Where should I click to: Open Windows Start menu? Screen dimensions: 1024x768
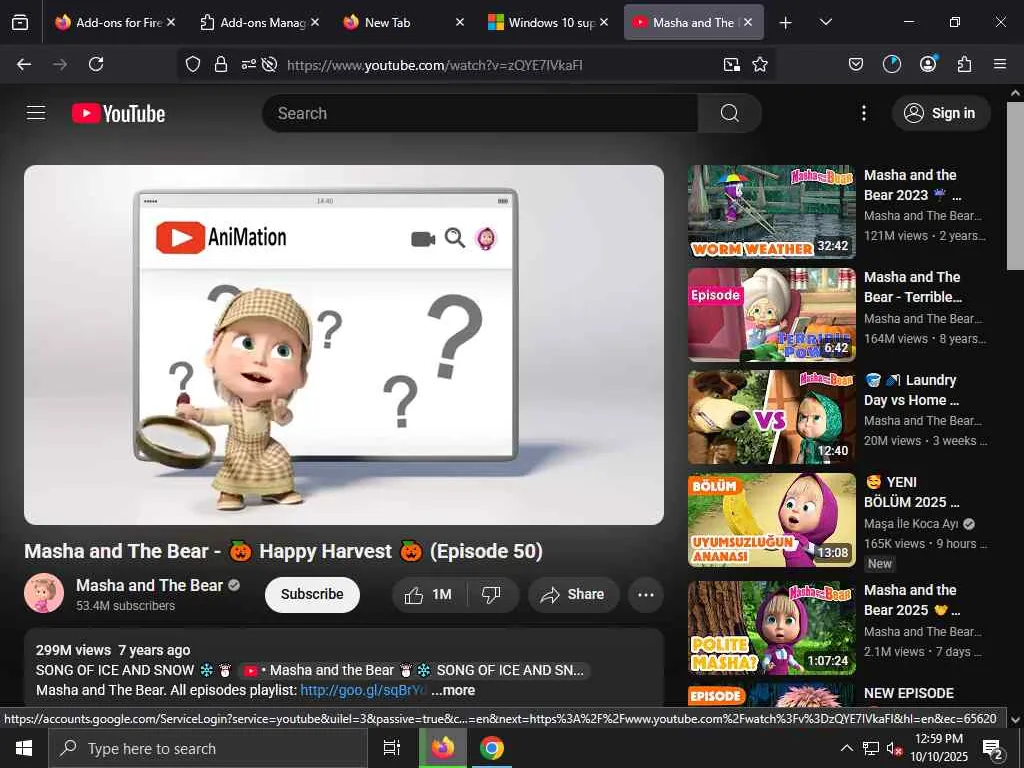click(24, 748)
